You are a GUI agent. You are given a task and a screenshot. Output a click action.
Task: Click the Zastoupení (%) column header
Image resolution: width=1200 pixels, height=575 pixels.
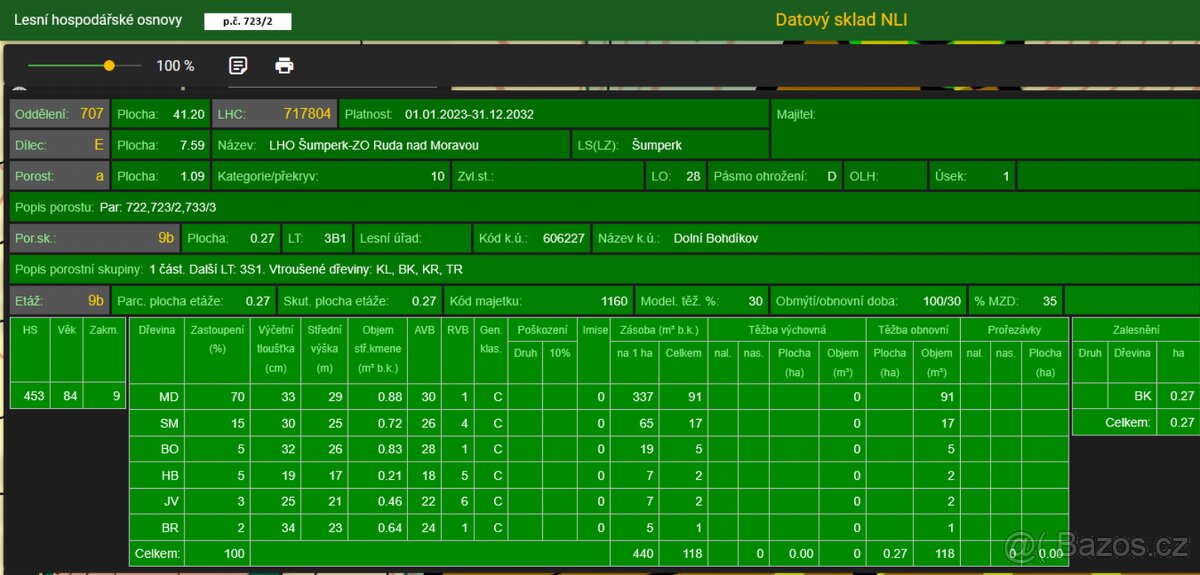[x=216, y=339]
